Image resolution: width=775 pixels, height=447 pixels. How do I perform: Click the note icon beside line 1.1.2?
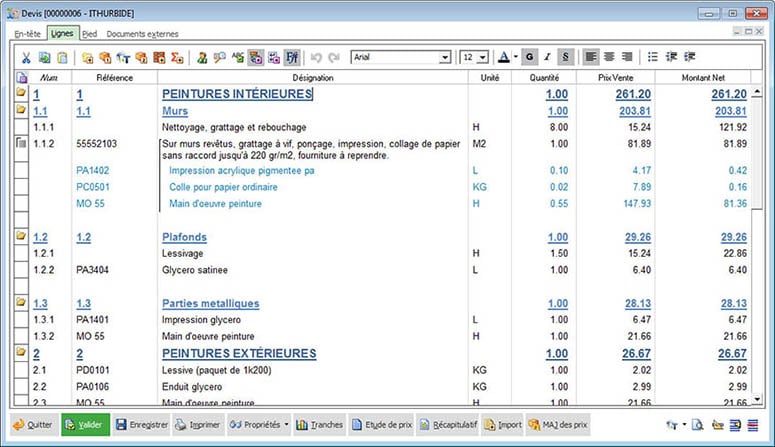click(x=21, y=143)
